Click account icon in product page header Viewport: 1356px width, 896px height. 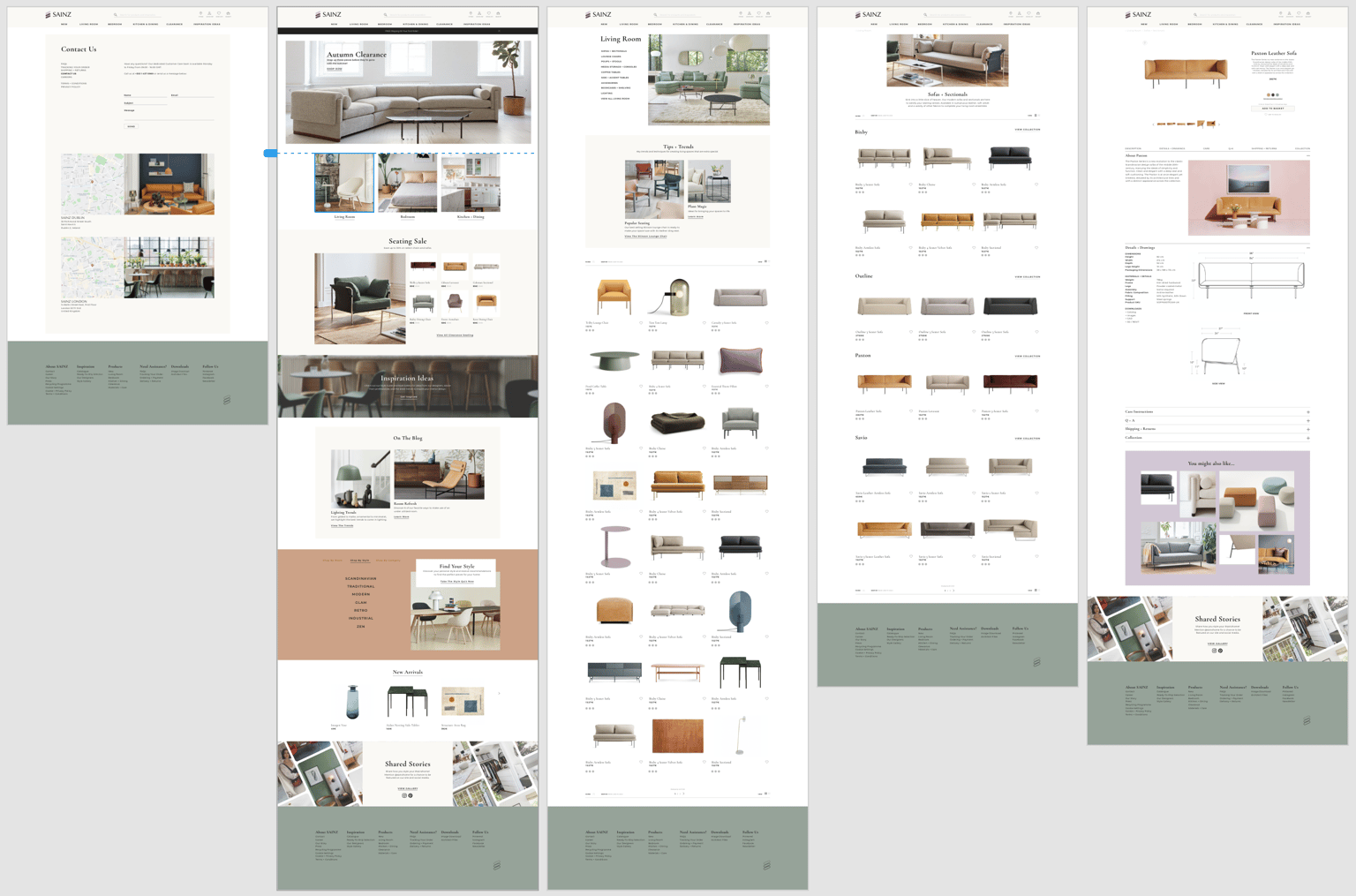[1289, 13]
